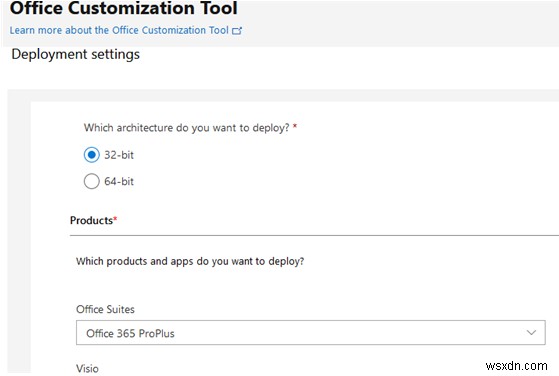Click the external-link icon beside Learn more
The height and width of the screenshot is (376, 559).
coord(237,31)
